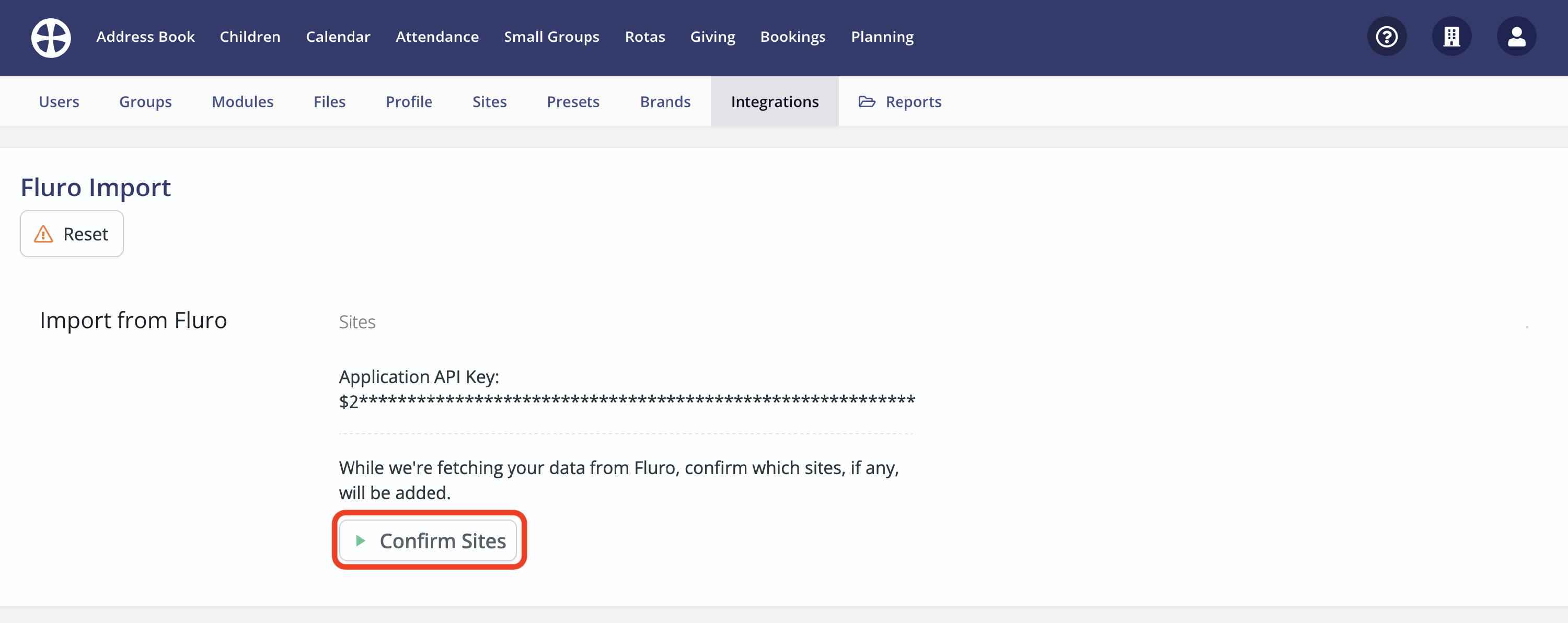Open the Presets tab

[x=573, y=101]
